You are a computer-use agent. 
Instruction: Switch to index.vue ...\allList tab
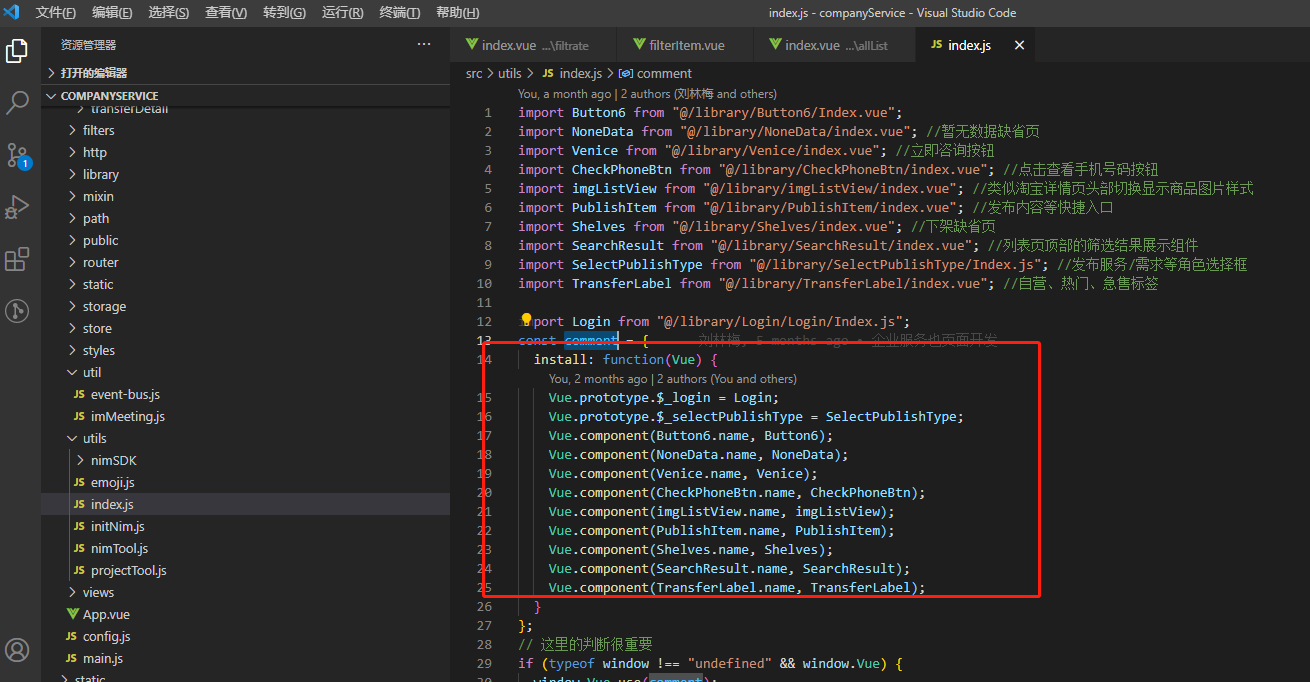click(834, 45)
